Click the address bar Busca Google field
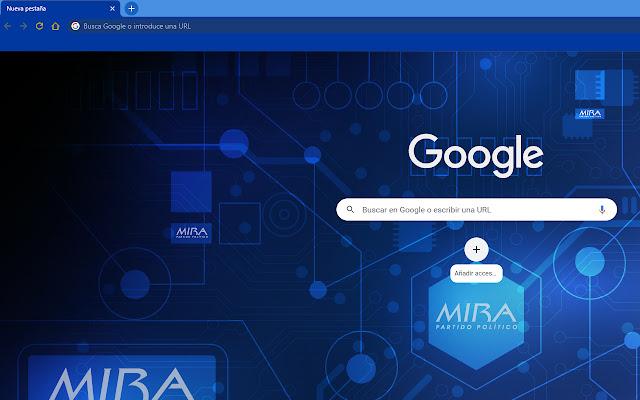Image resolution: width=640 pixels, height=400 pixels. point(354,26)
